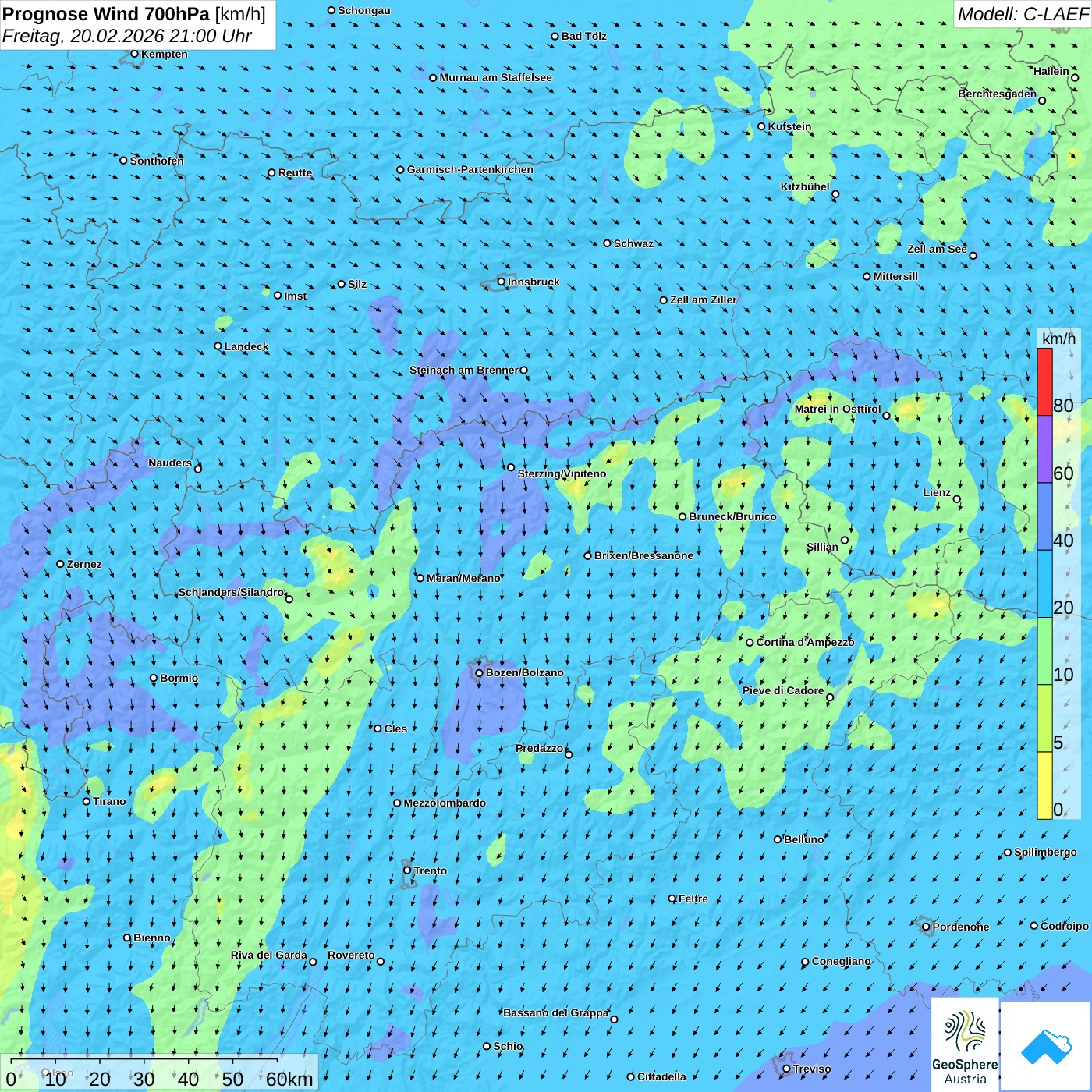Image resolution: width=1092 pixels, height=1092 pixels.
Task: Select the Berchtesgaden label
Action: click(x=998, y=94)
